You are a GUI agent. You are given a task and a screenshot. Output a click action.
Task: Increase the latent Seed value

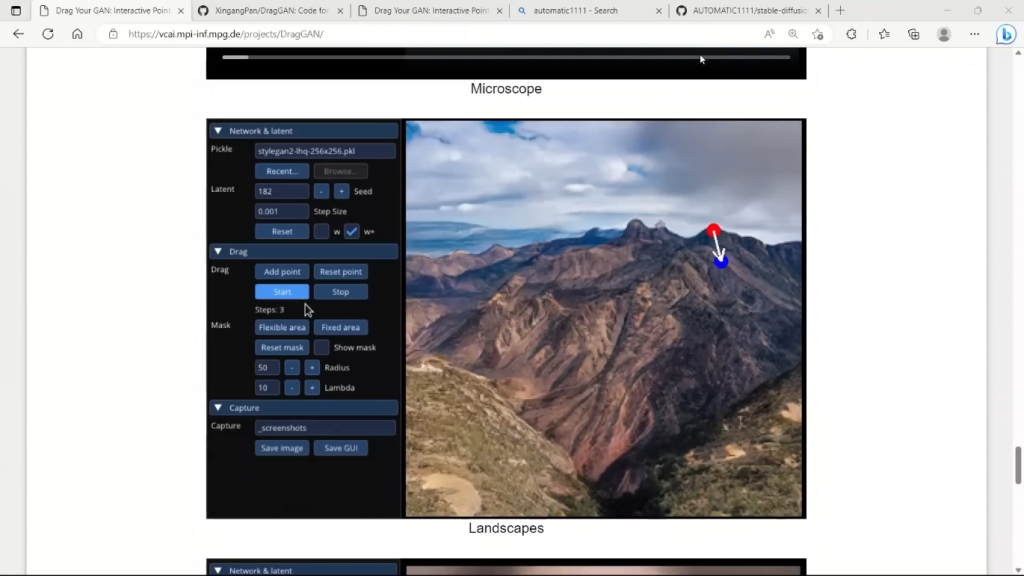342,191
